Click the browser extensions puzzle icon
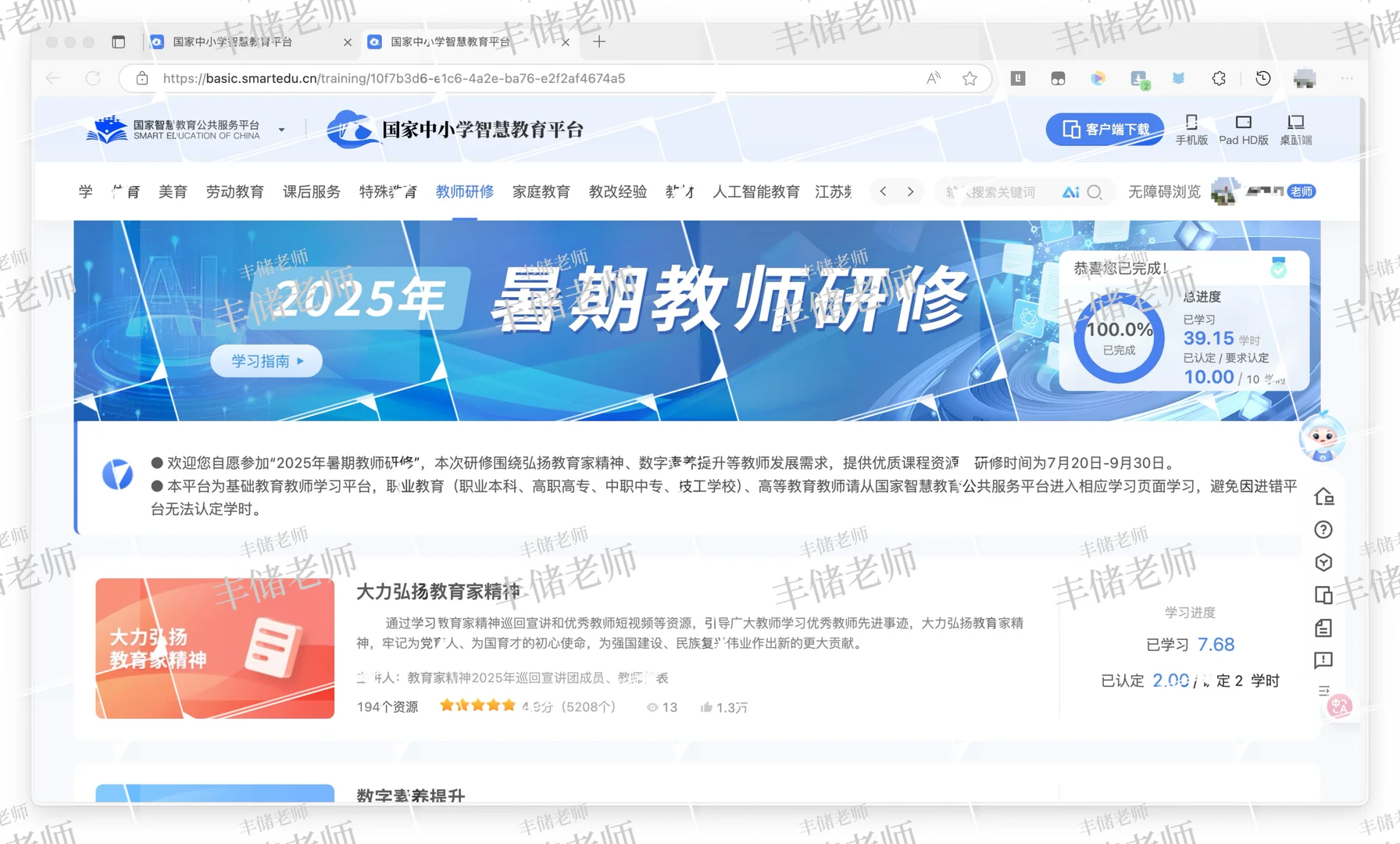The width and height of the screenshot is (1400, 844). pos(1219,78)
